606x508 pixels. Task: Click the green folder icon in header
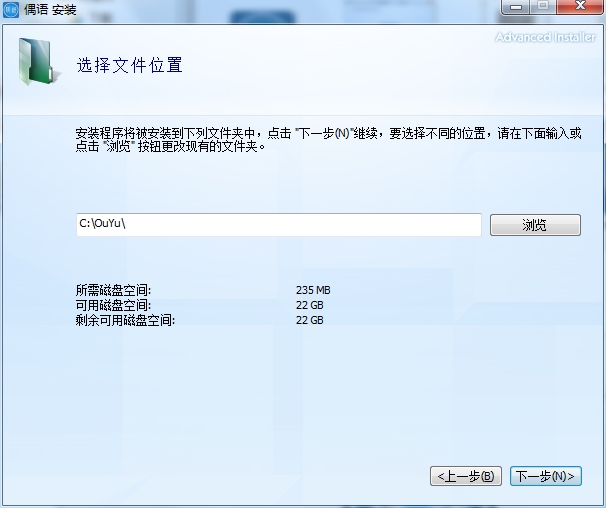click(x=39, y=62)
